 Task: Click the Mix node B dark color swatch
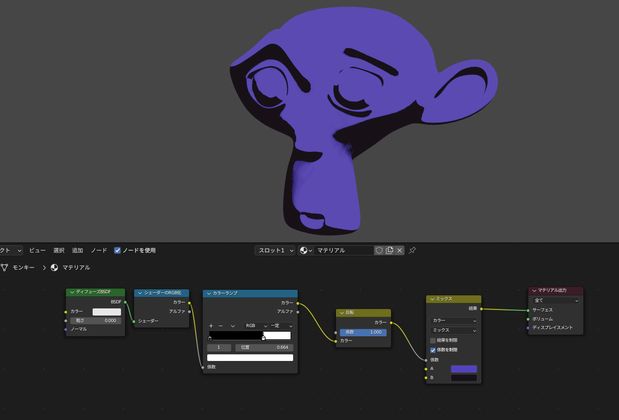point(464,378)
